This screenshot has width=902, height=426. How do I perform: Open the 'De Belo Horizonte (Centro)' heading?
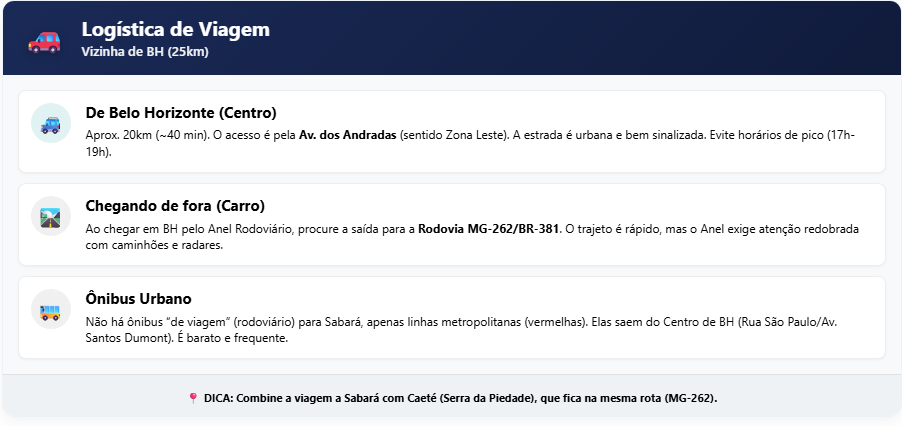pyautogui.click(x=181, y=113)
